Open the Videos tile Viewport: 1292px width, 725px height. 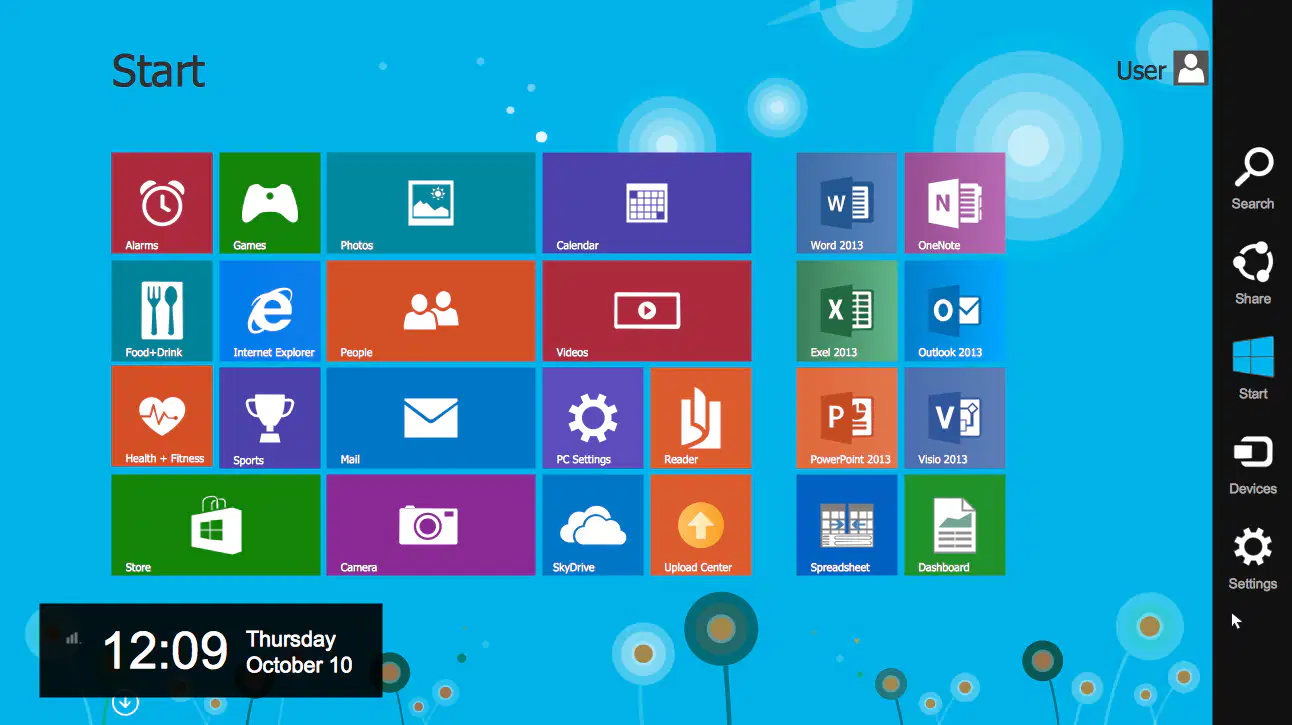pyautogui.click(x=647, y=311)
